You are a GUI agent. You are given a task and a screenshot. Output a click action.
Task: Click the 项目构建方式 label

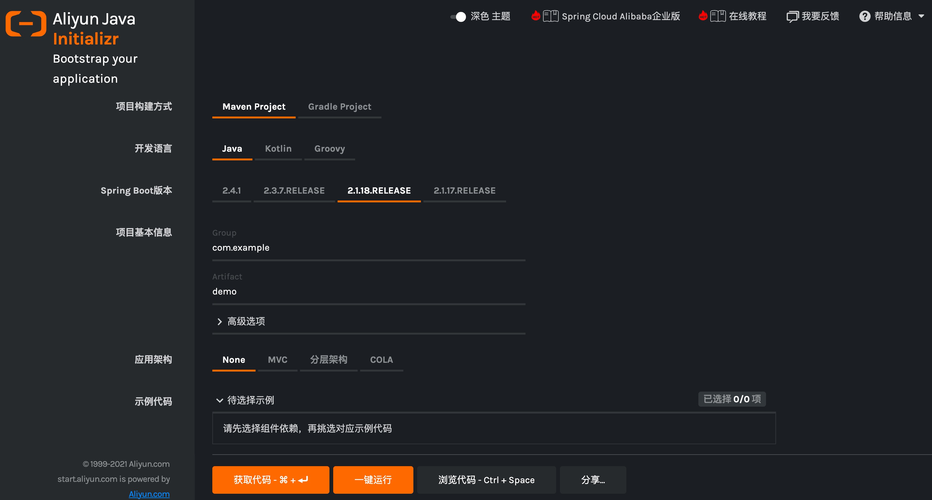tap(144, 106)
